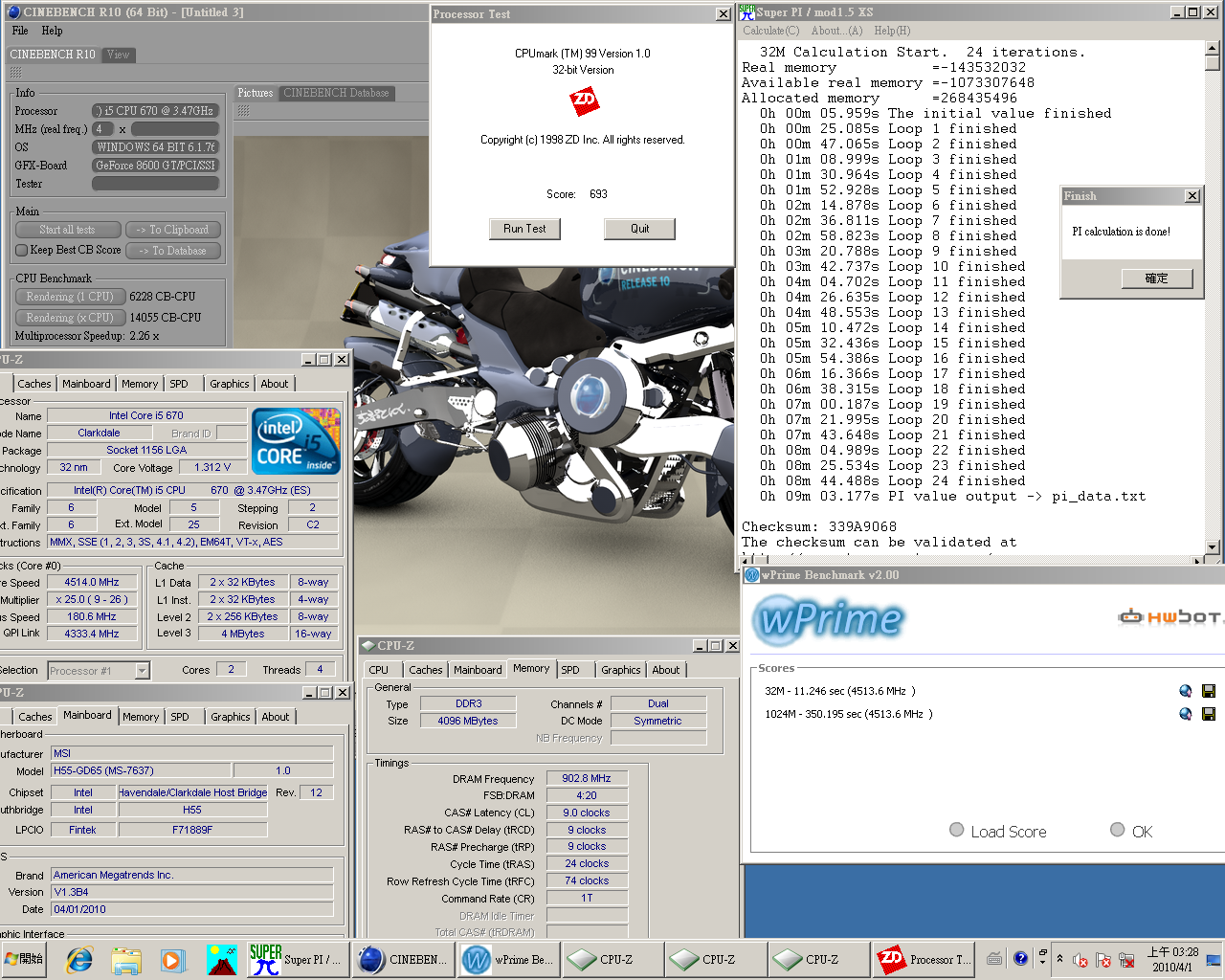Screen dimensions: 1225x980
Task: Toggle the Keep Best CB Score checkbox
Action: tap(22, 250)
